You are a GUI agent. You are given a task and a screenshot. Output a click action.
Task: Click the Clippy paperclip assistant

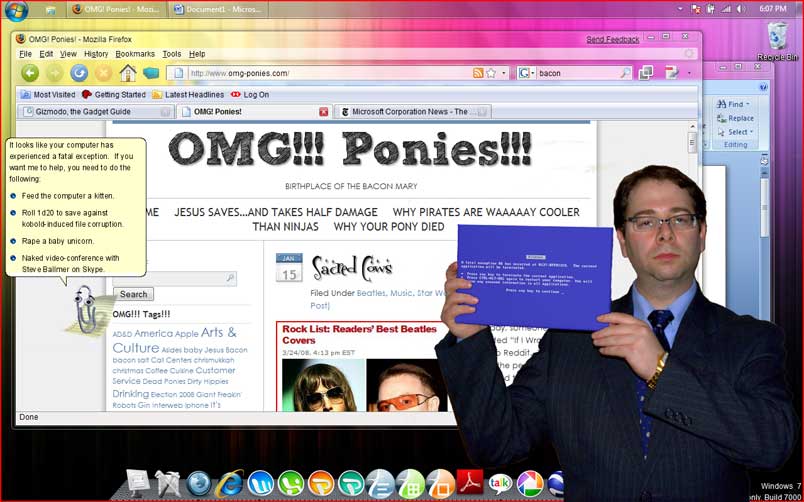pyautogui.click(x=86, y=310)
